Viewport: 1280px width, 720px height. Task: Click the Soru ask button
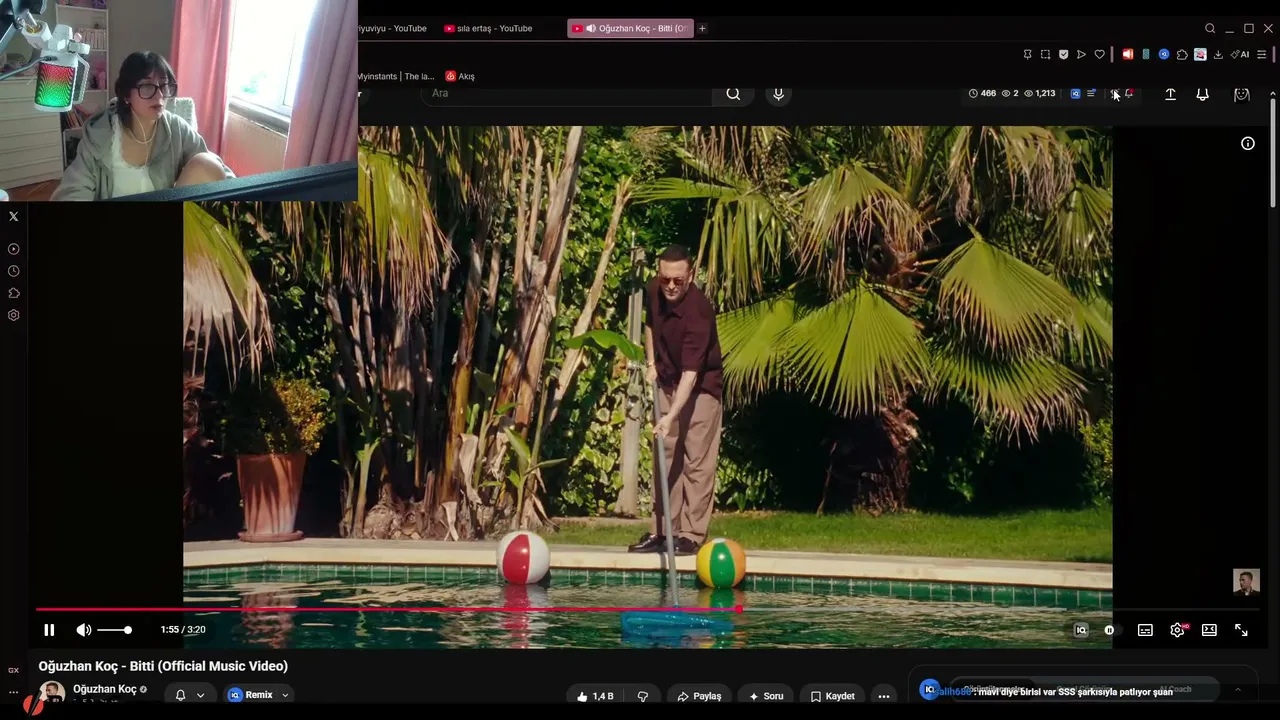[x=766, y=696]
